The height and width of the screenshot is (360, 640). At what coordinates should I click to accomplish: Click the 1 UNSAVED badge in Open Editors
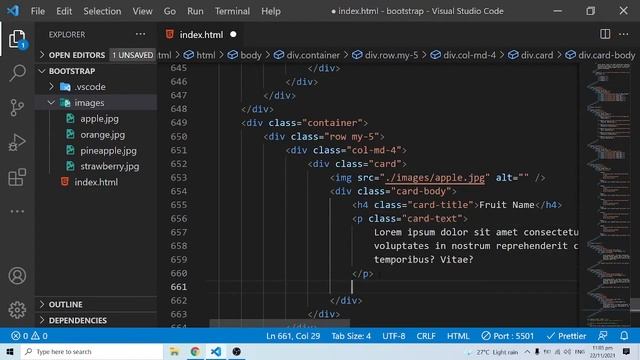(x=133, y=55)
